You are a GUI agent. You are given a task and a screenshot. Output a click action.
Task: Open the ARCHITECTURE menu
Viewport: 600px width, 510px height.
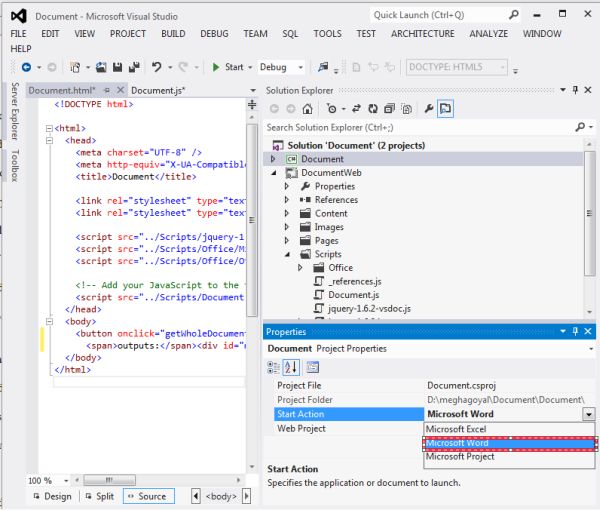pyautogui.click(x=422, y=33)
